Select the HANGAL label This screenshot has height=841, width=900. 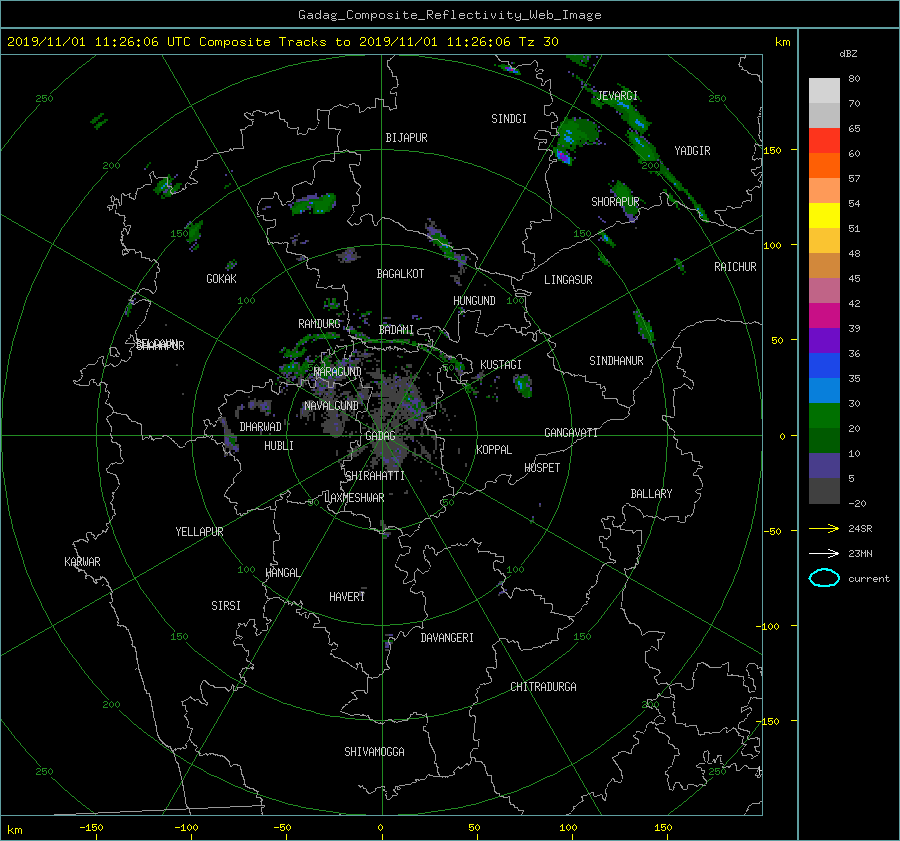[282, 573]
